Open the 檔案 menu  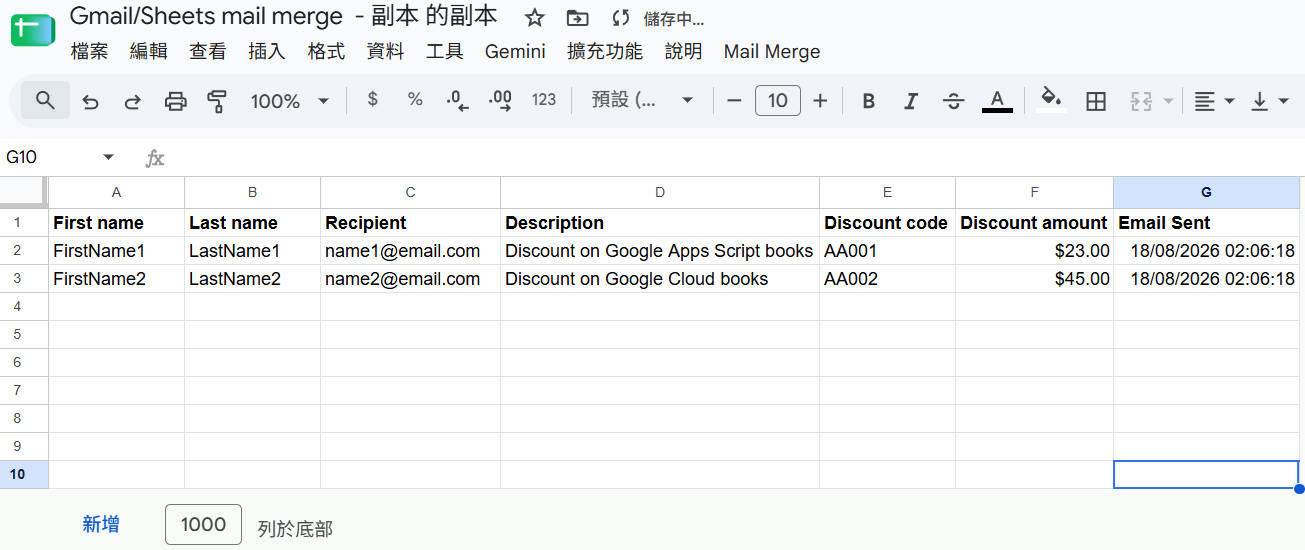click(90, 51)
